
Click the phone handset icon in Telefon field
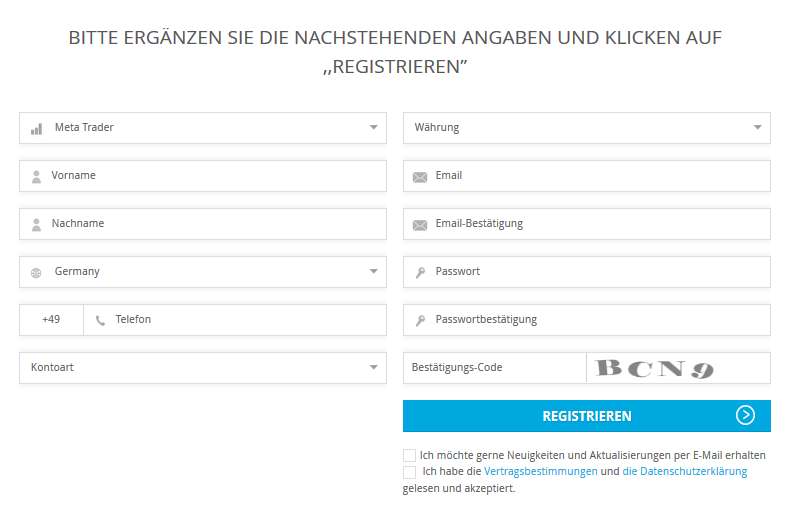coord(101,321)
